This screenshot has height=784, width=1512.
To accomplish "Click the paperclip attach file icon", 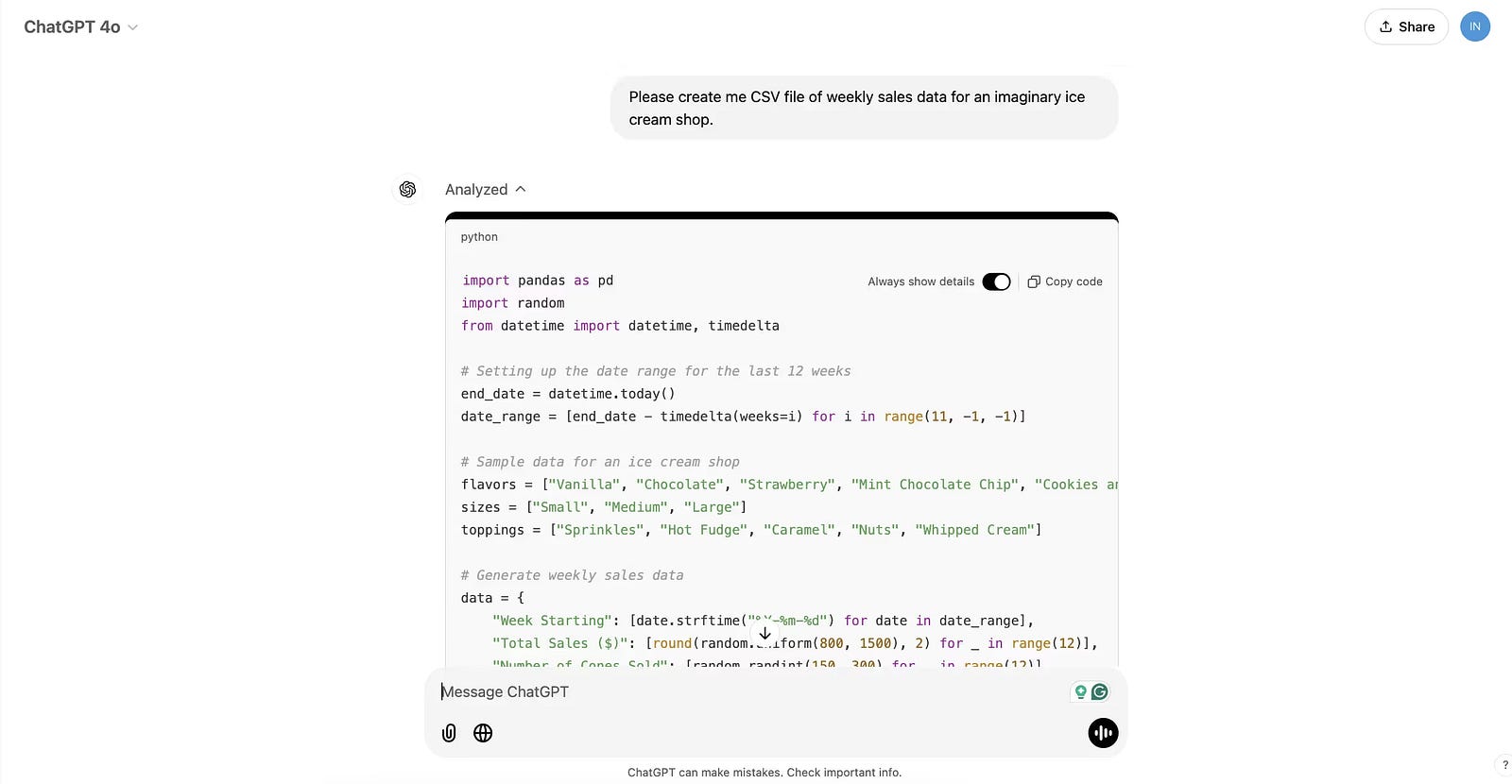I will (x=449, y=733).
